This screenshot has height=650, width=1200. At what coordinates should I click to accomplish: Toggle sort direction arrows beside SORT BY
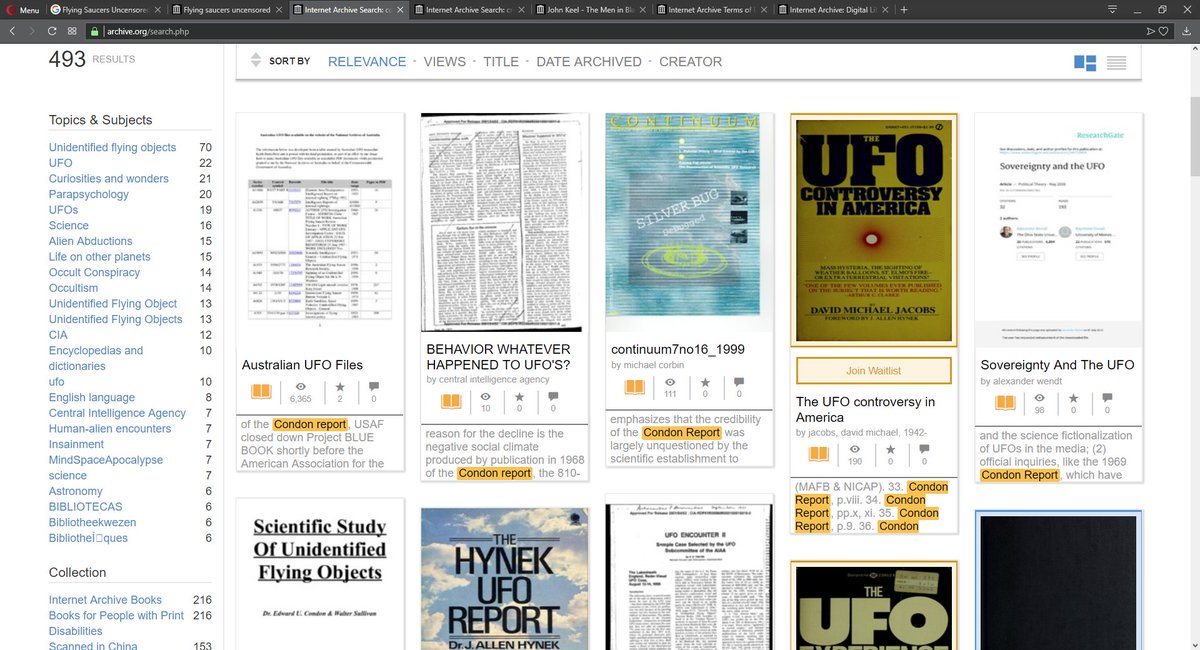(255, 61)
